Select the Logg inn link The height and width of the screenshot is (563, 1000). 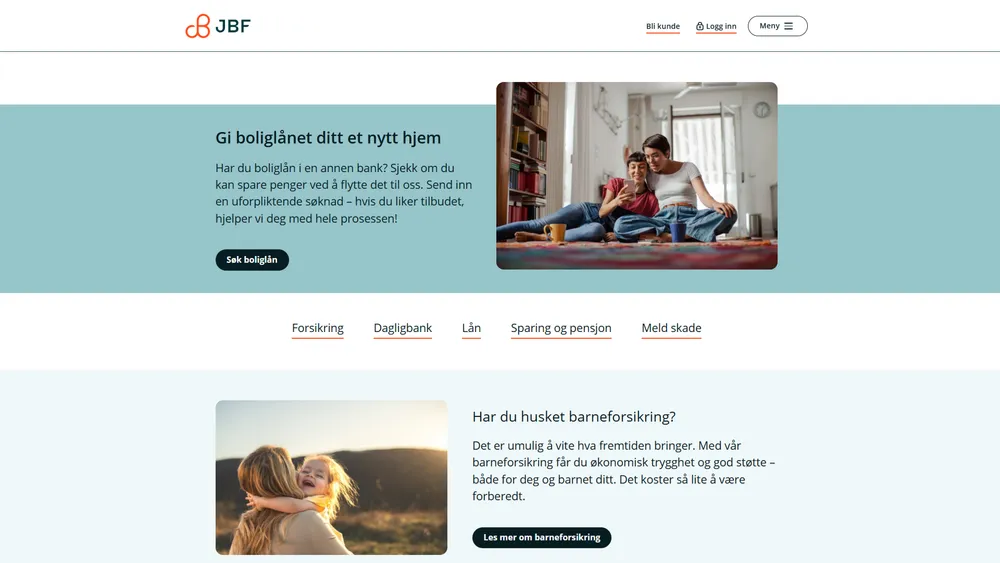pos(716,26)
